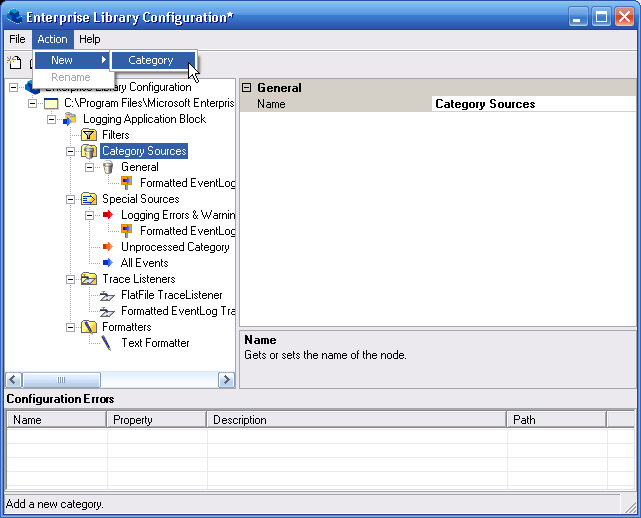Screen dimensions: 641x518
Task: Collapse the Logging Application Block node
Action: (51, 119)
